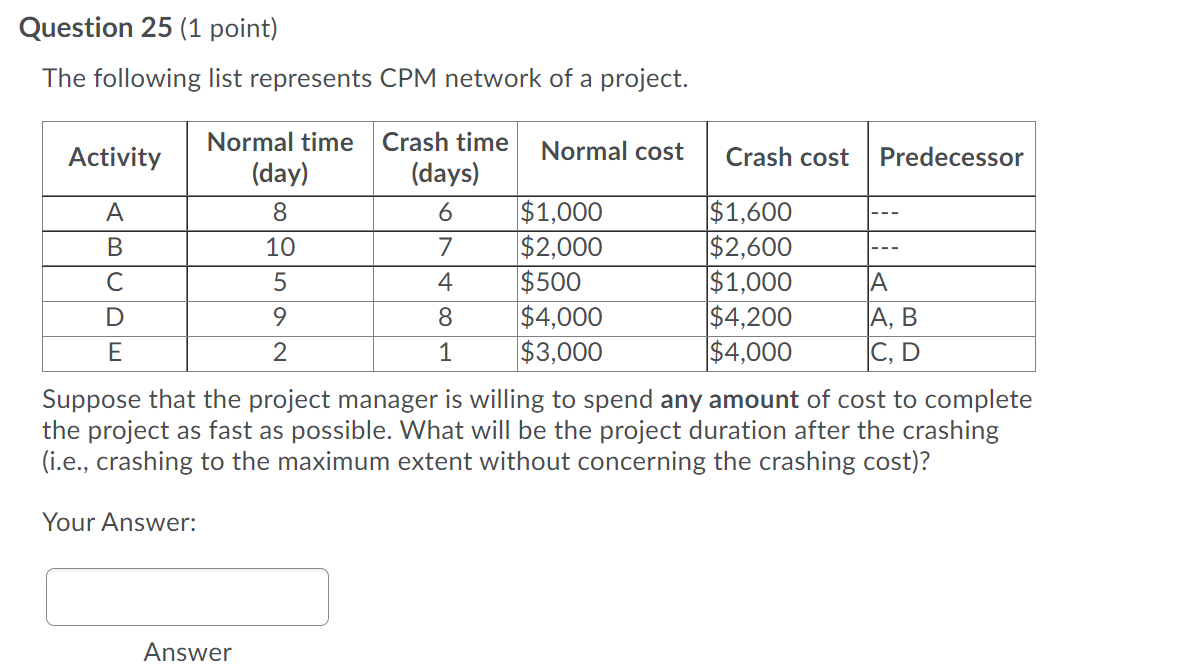
Task: Click the Crash time (days) header
Action: pyautogui.click(x=445, y=157)
